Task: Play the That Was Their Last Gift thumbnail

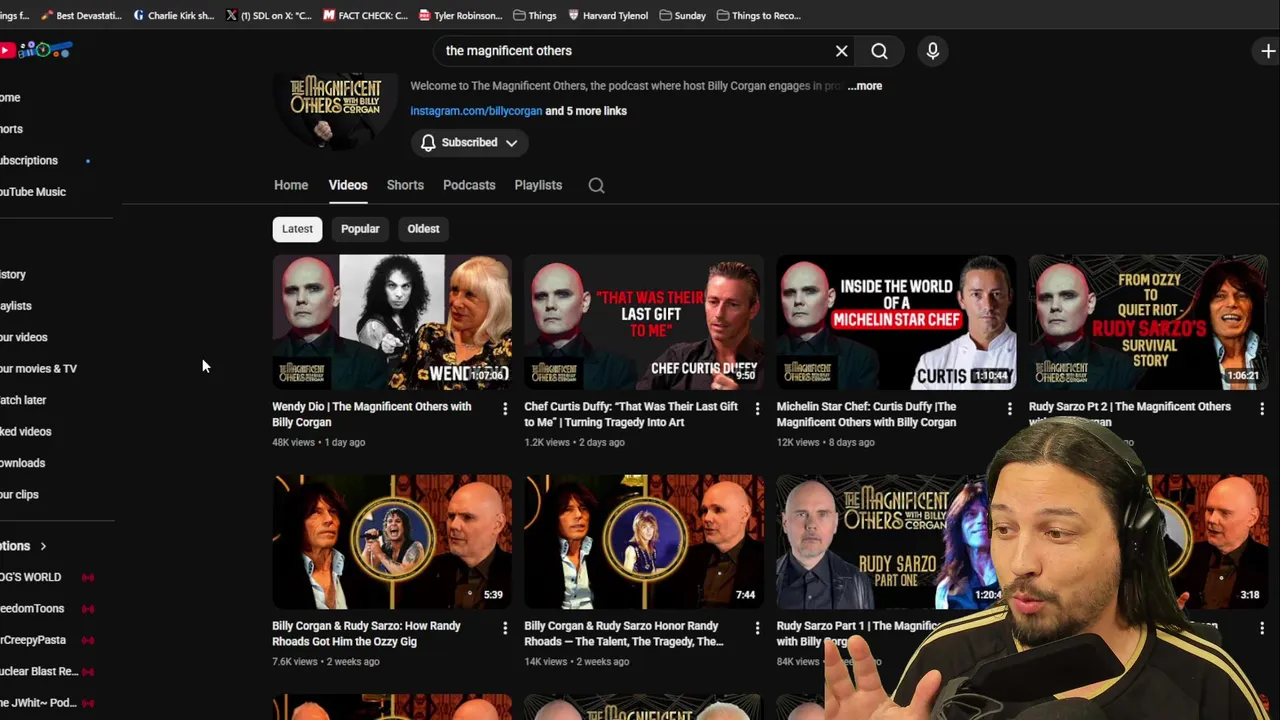Action: (x=644, y=322)
